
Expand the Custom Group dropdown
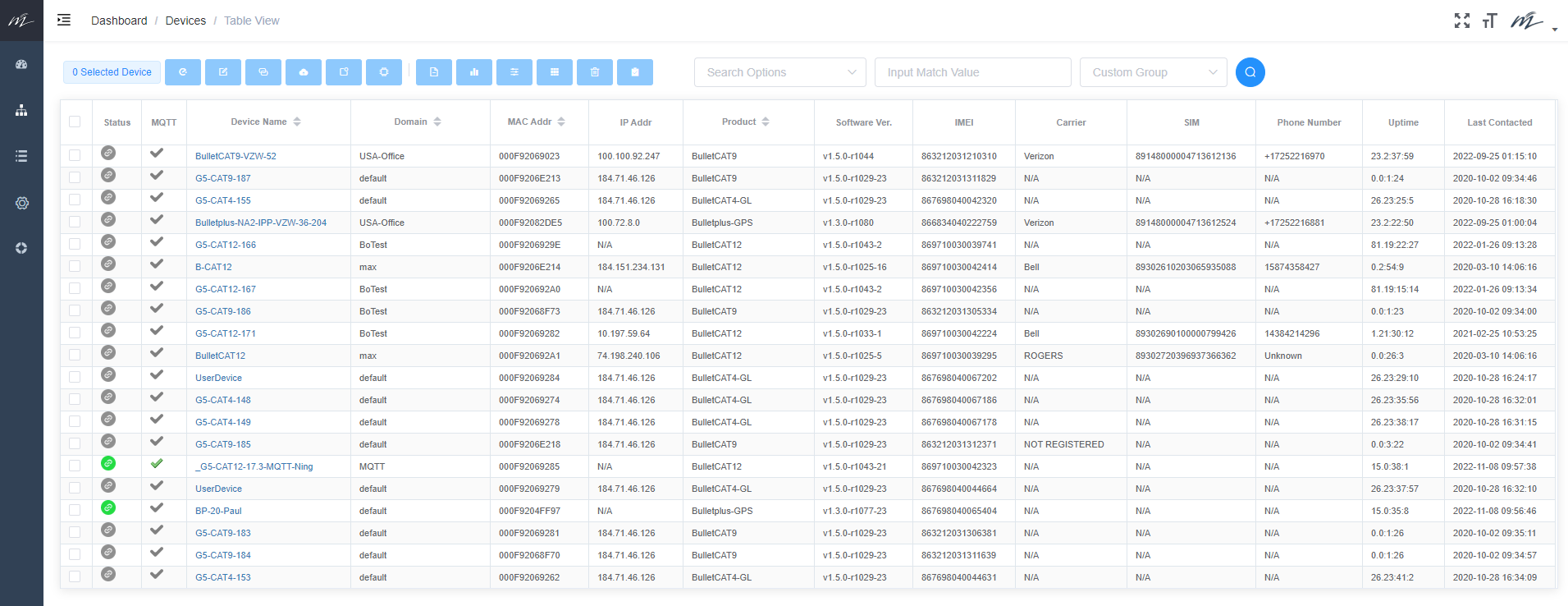tap(1153, 72)
